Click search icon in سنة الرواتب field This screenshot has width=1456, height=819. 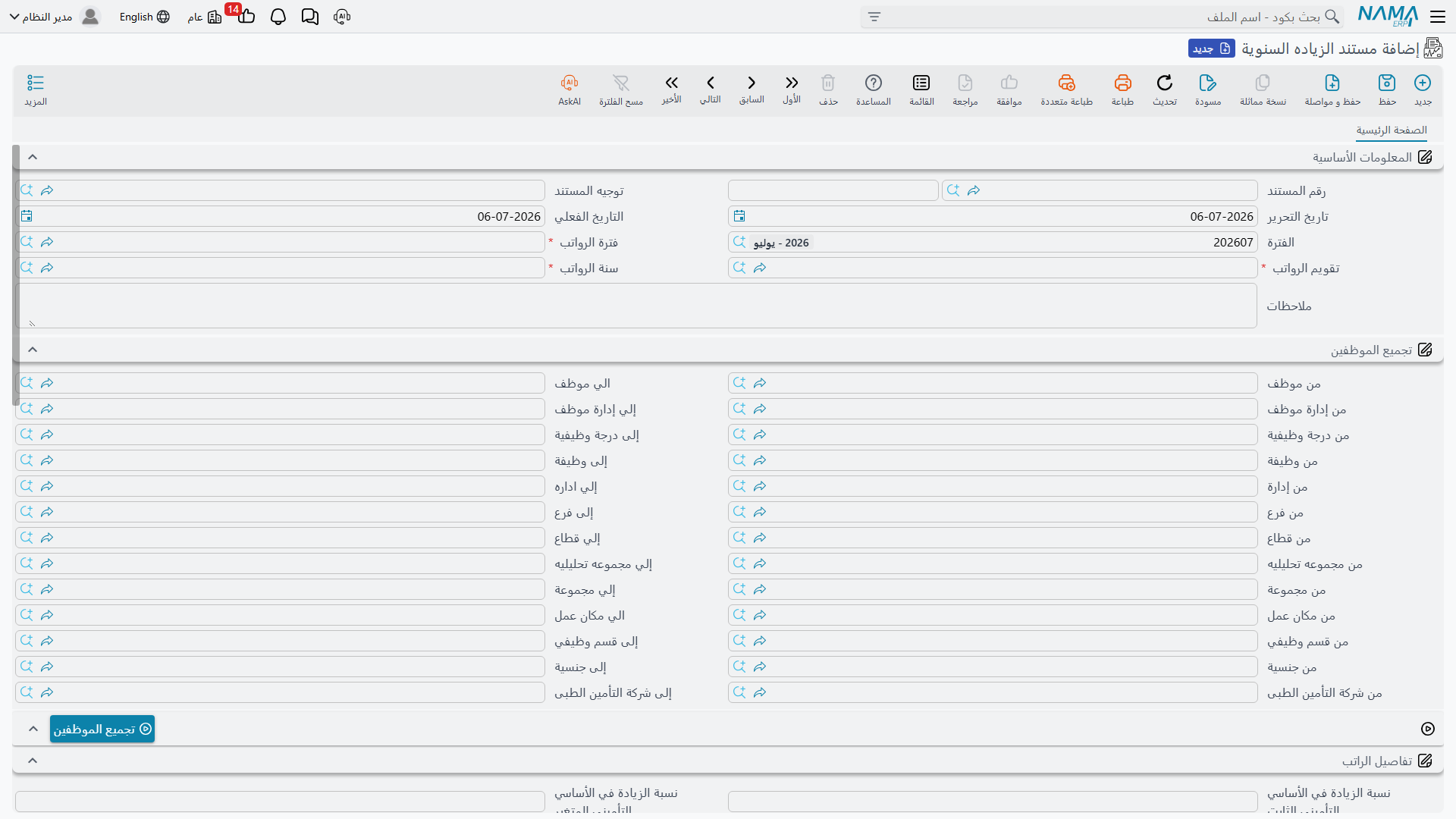(x=27, y=268)
